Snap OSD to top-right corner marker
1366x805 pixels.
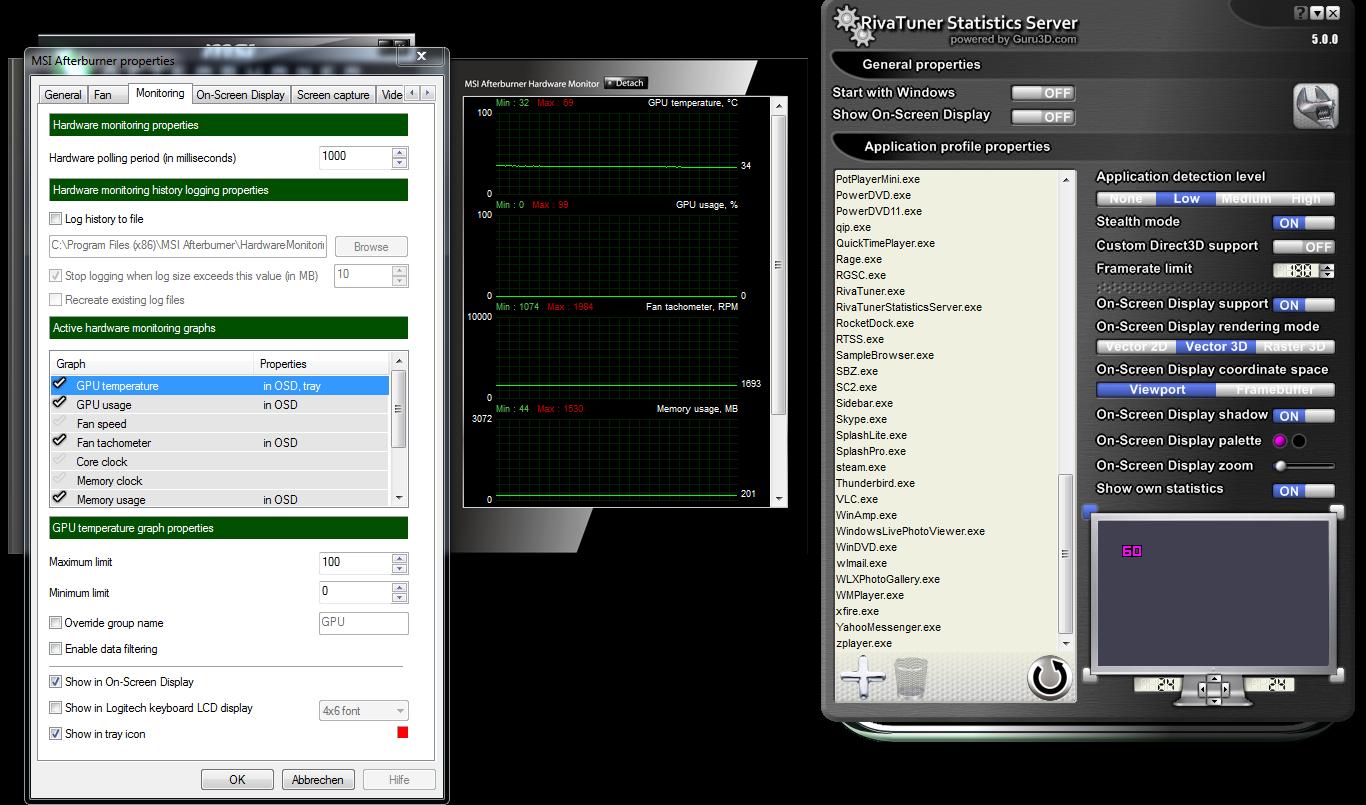click(1337, 511)
